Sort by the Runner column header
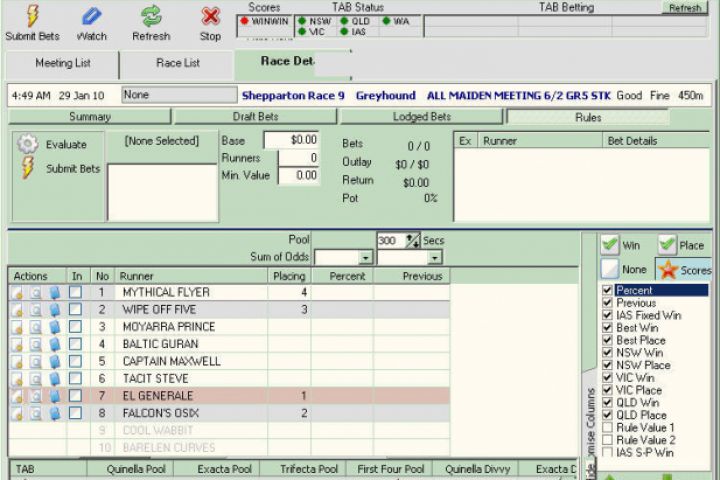The width and height of the screenshot is (720, 480). 191,276
